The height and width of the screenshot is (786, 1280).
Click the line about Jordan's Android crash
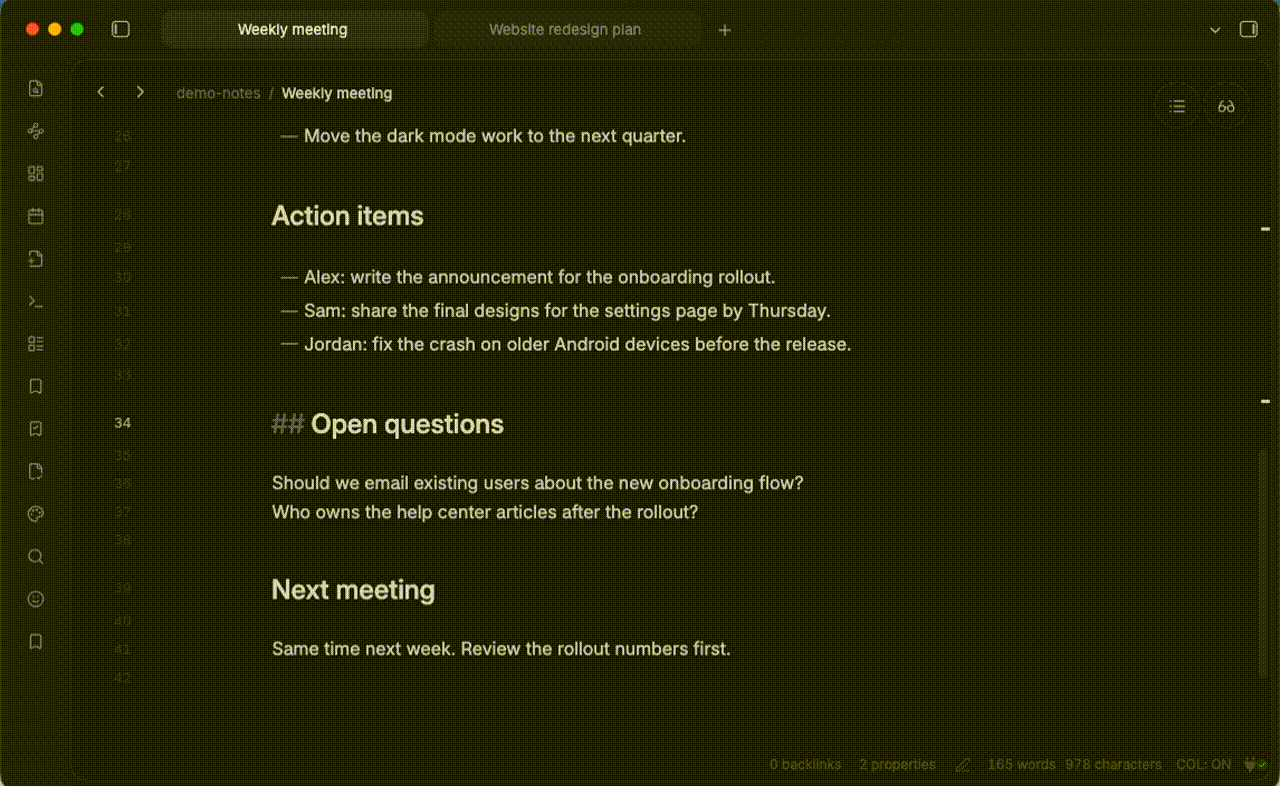coord(577,344)
